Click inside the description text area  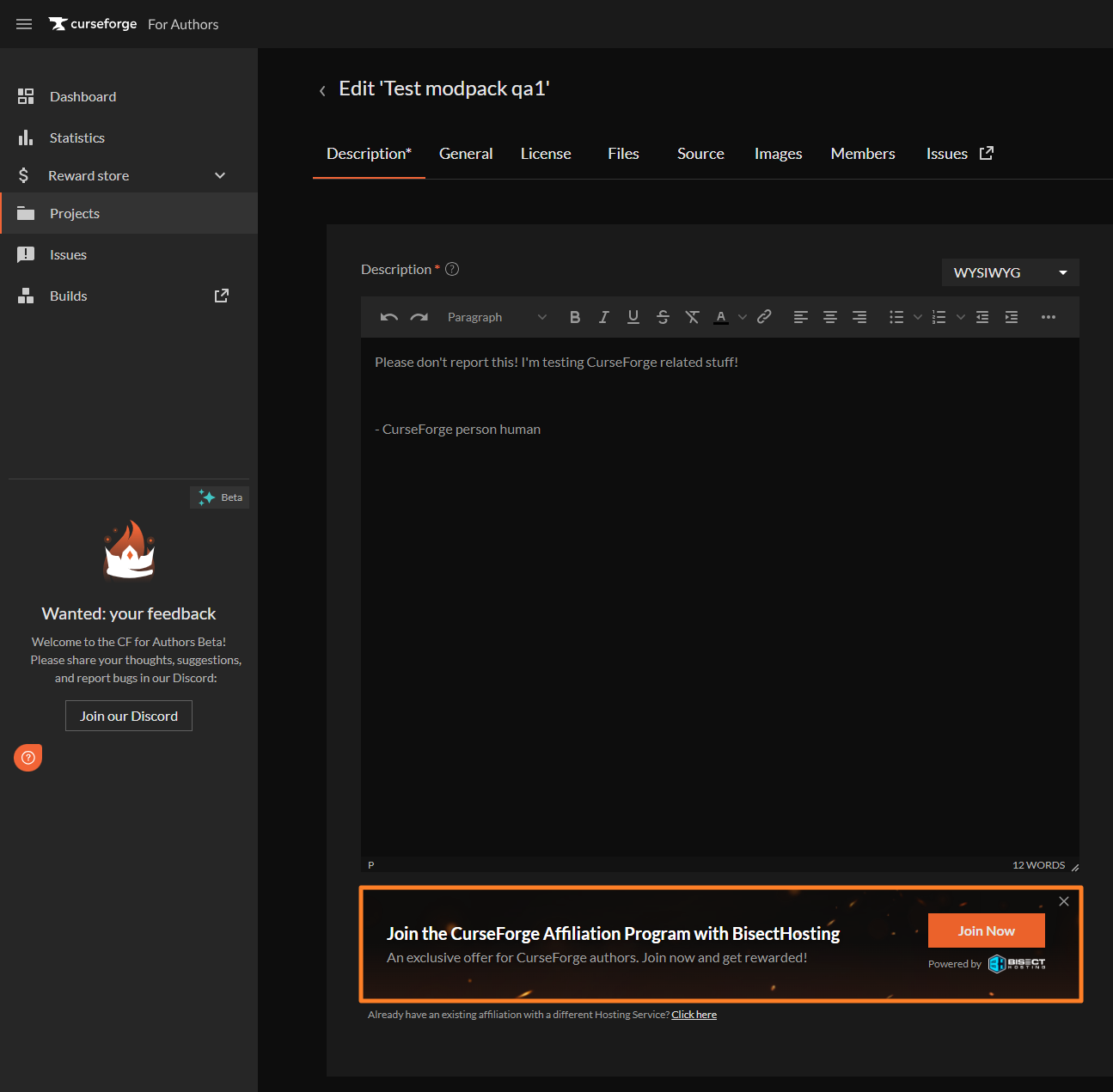[x=720, y=597]
